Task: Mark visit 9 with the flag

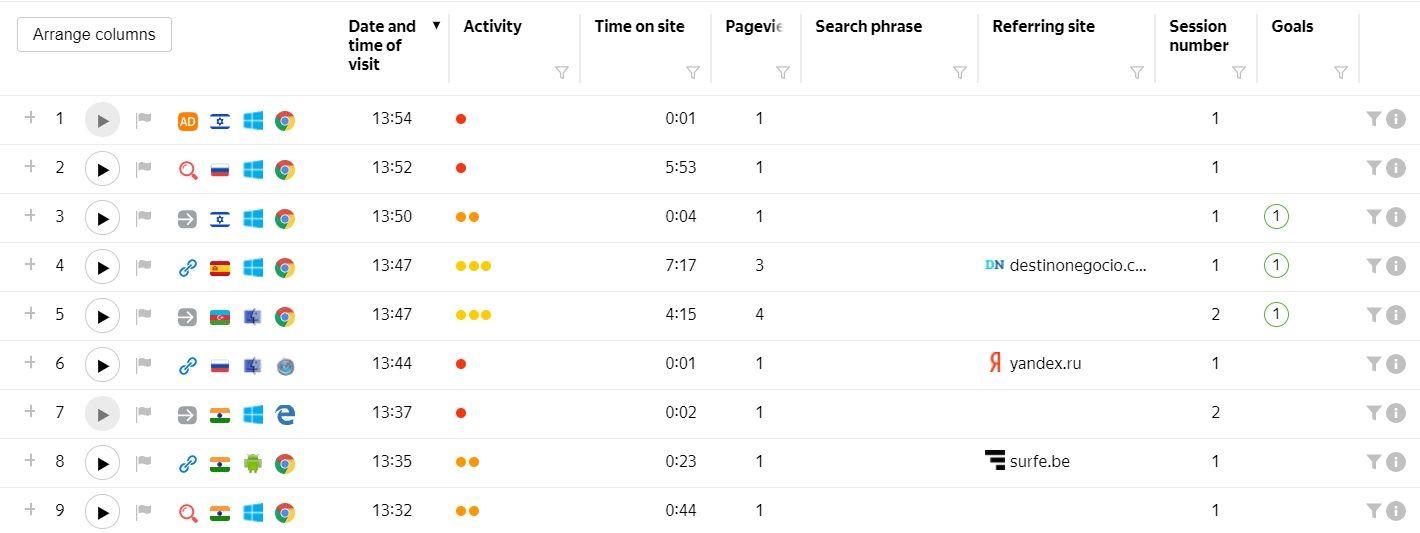Action: [x=144, y=512]
